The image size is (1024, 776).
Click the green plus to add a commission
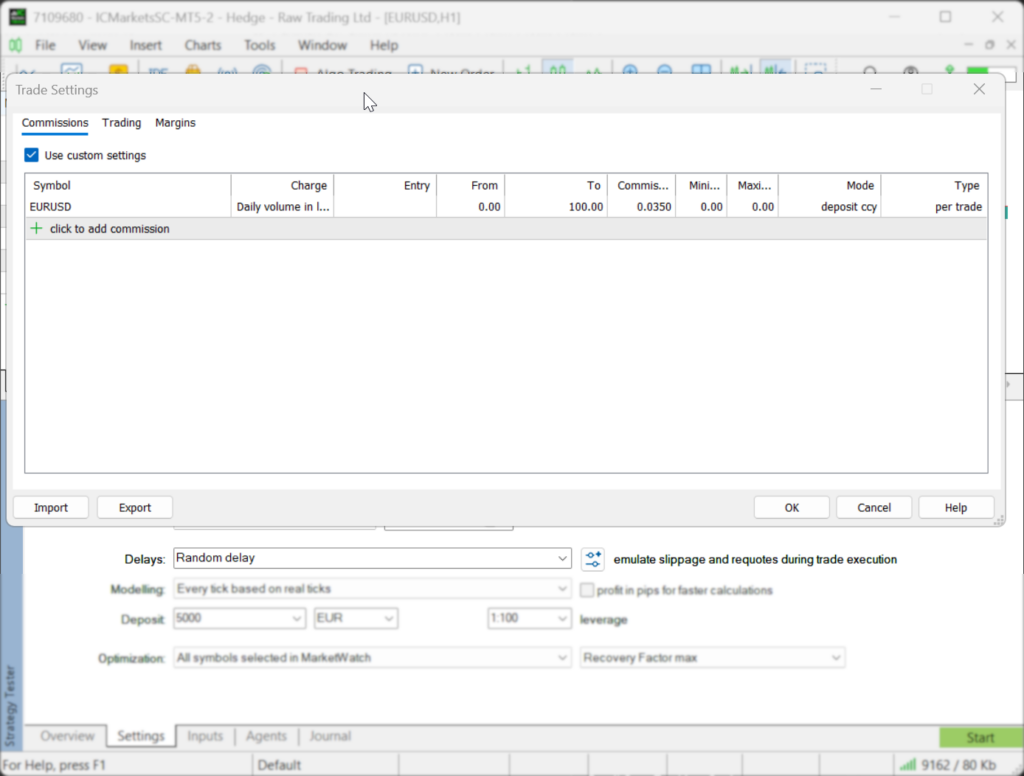(36, 228)
